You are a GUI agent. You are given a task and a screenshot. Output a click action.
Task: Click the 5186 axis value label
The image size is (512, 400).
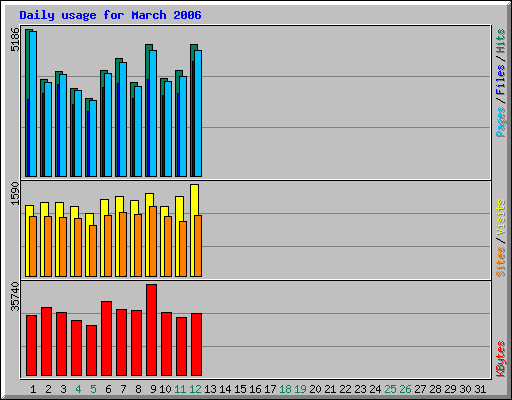click(15, 40)
